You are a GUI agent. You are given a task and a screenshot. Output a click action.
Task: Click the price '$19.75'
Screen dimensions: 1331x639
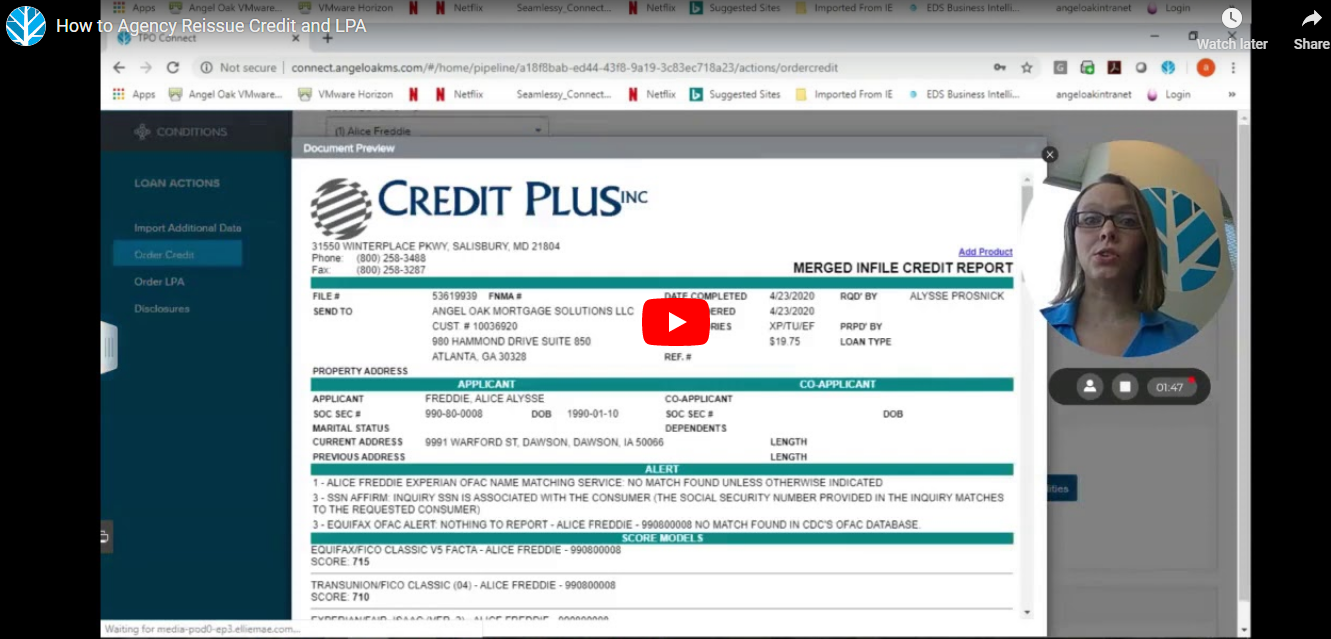tap(785, 342)
